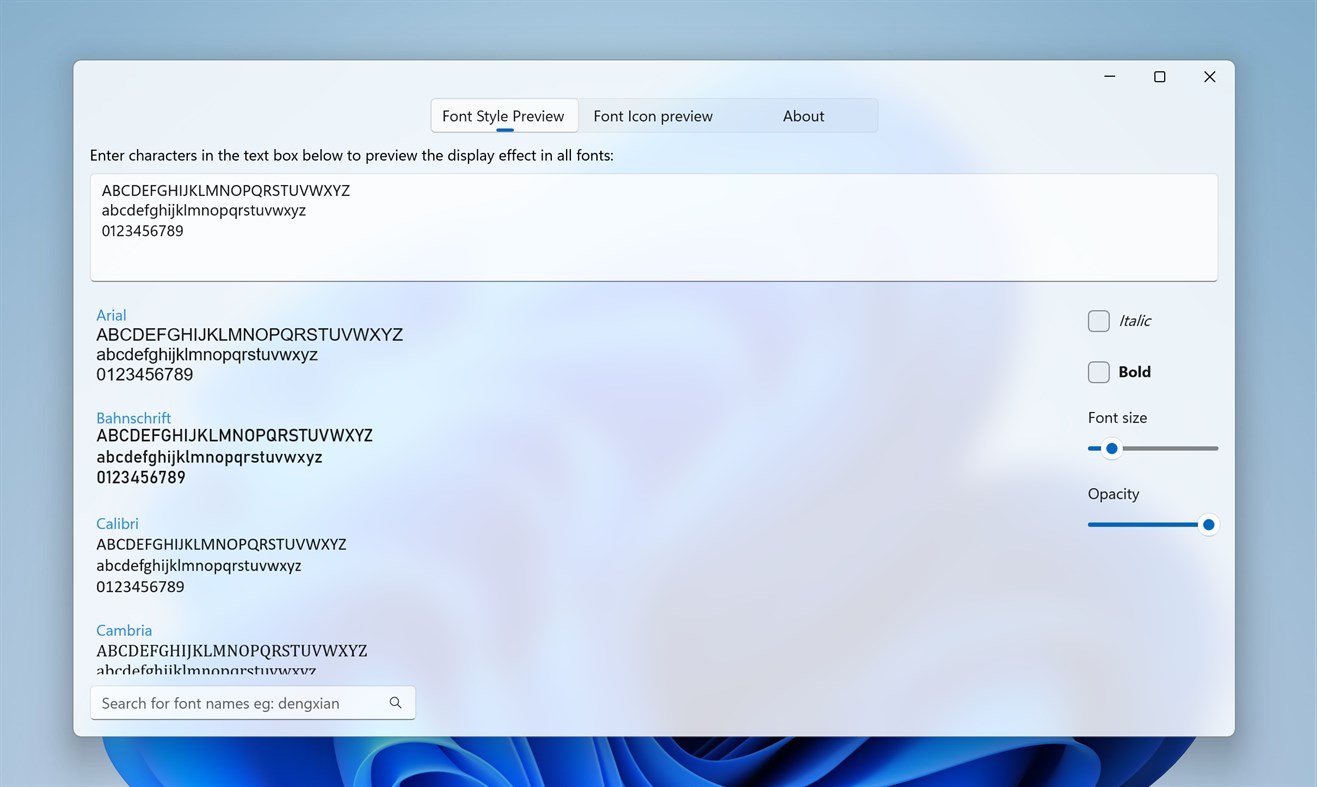Screen dimensions: 1317x787
Task: Click the Font size label
Action: 1117,418
